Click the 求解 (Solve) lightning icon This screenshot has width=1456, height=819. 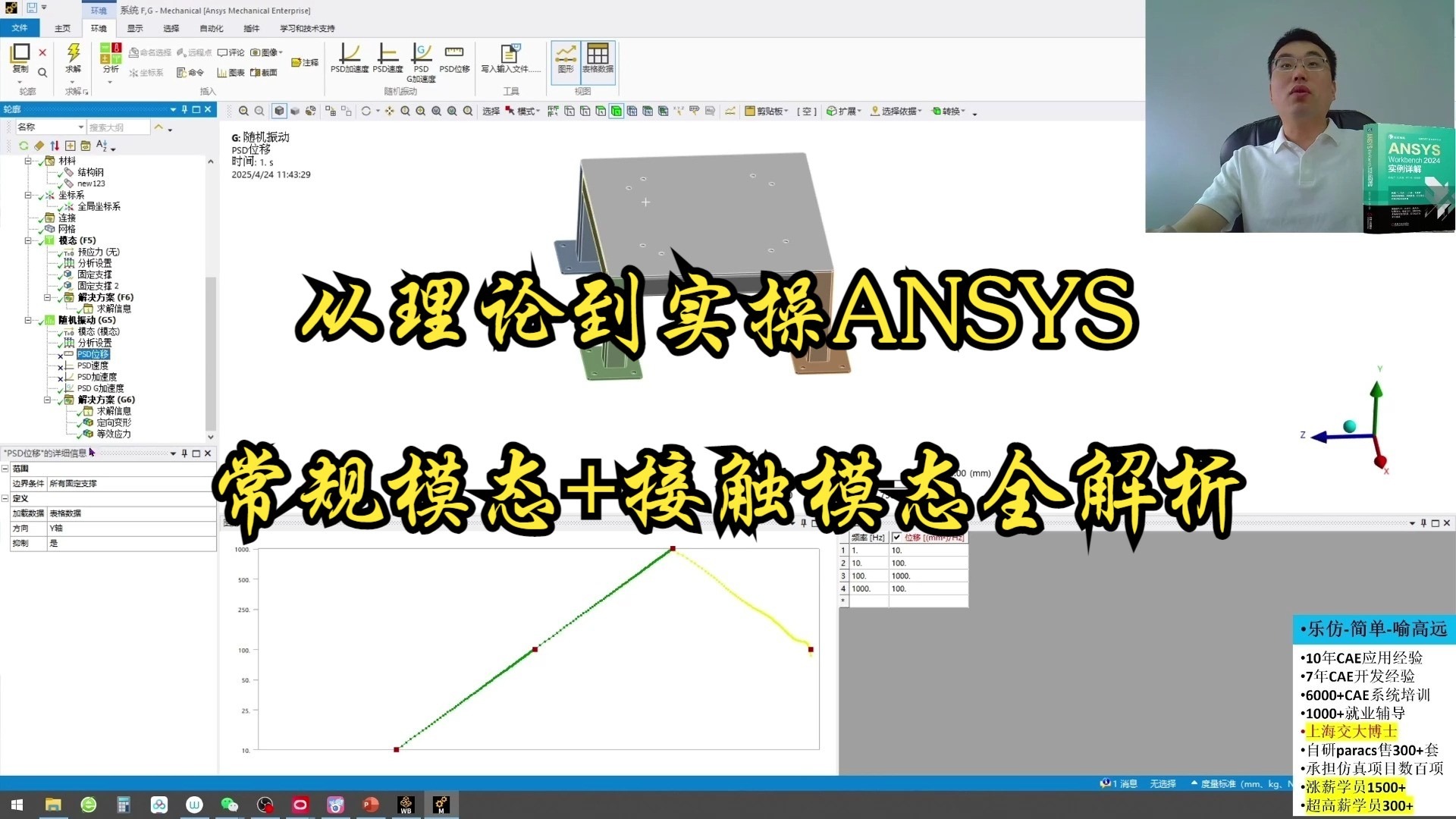click(73, 52)
